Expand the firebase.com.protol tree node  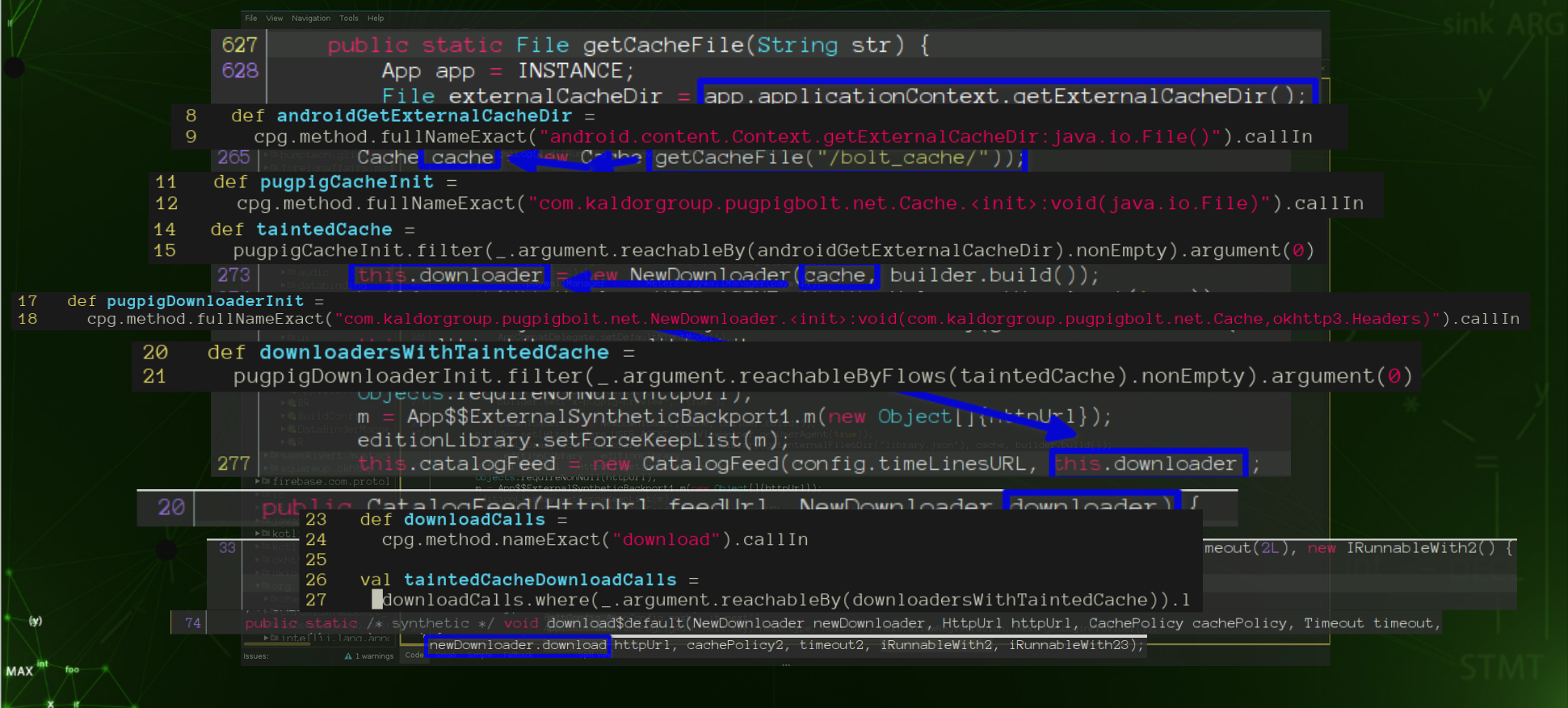tap(258, 481)
